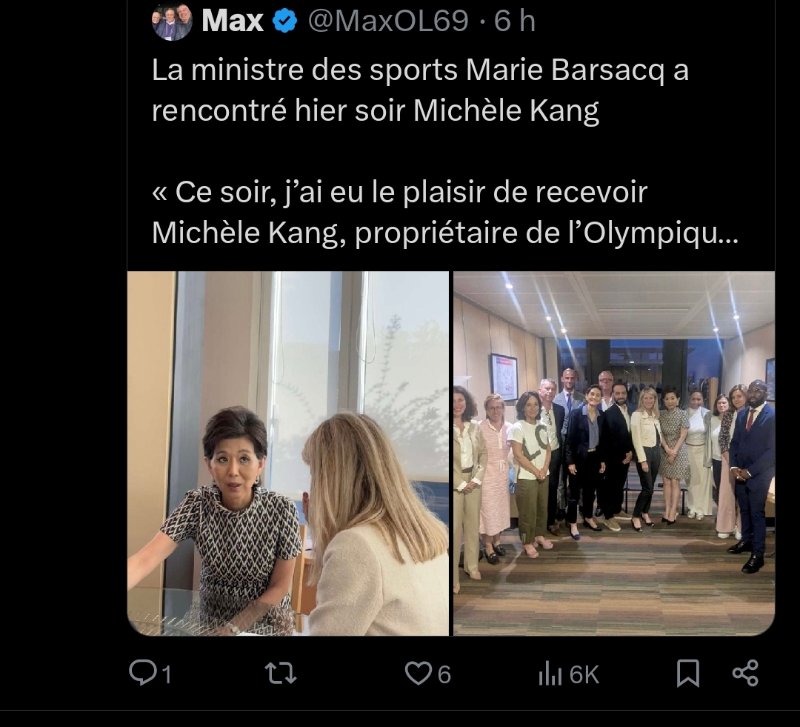Bookmark this post by Max
The width and height of the screenshot is (800, 727).
(688, 674)
